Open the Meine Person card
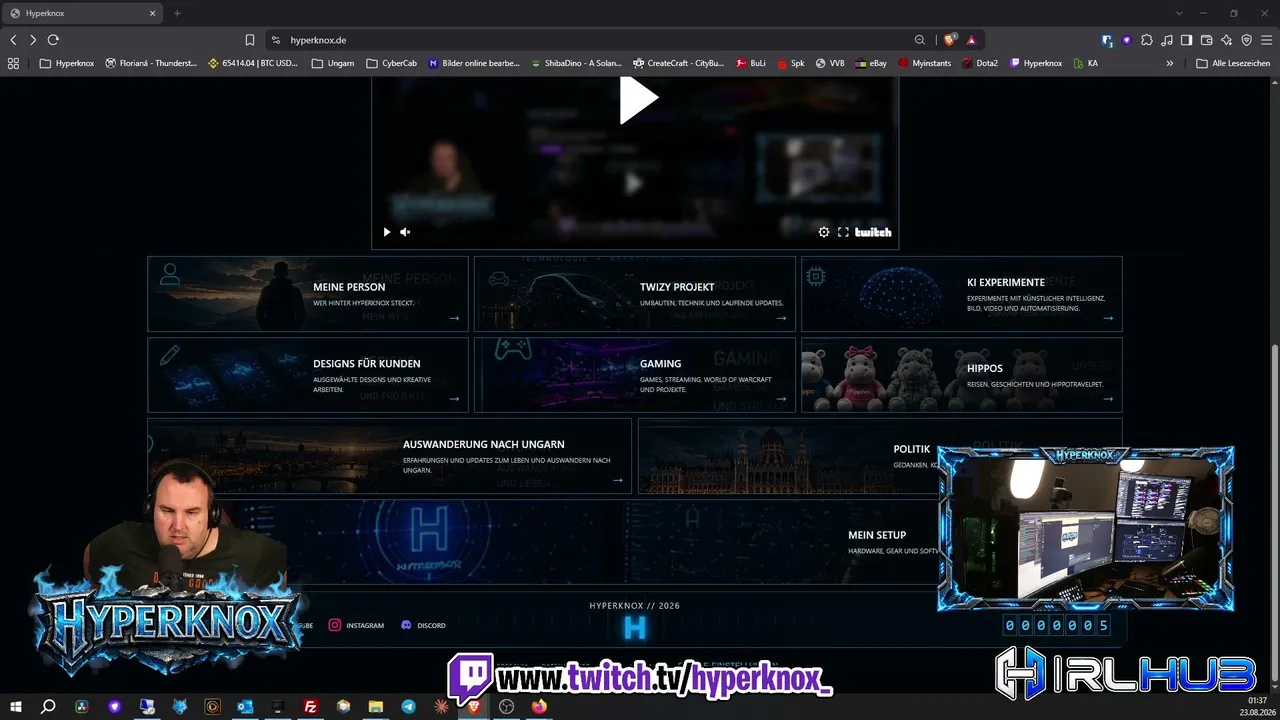 pos(308,294)
